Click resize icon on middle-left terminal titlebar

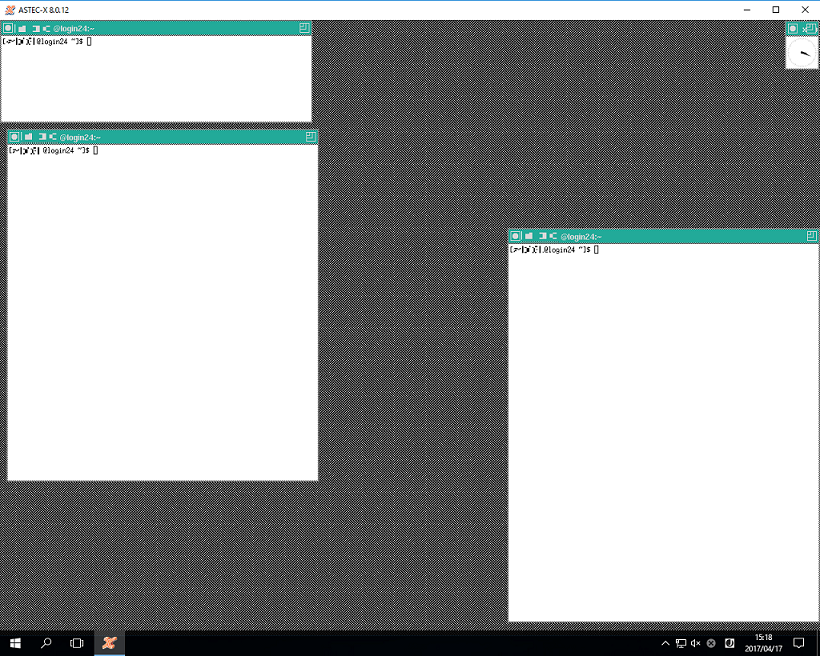(311, 136)
